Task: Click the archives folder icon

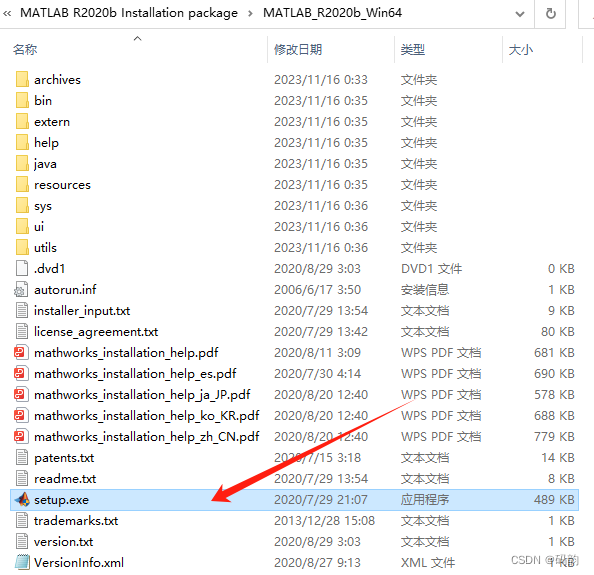Action: pos(22,80)
